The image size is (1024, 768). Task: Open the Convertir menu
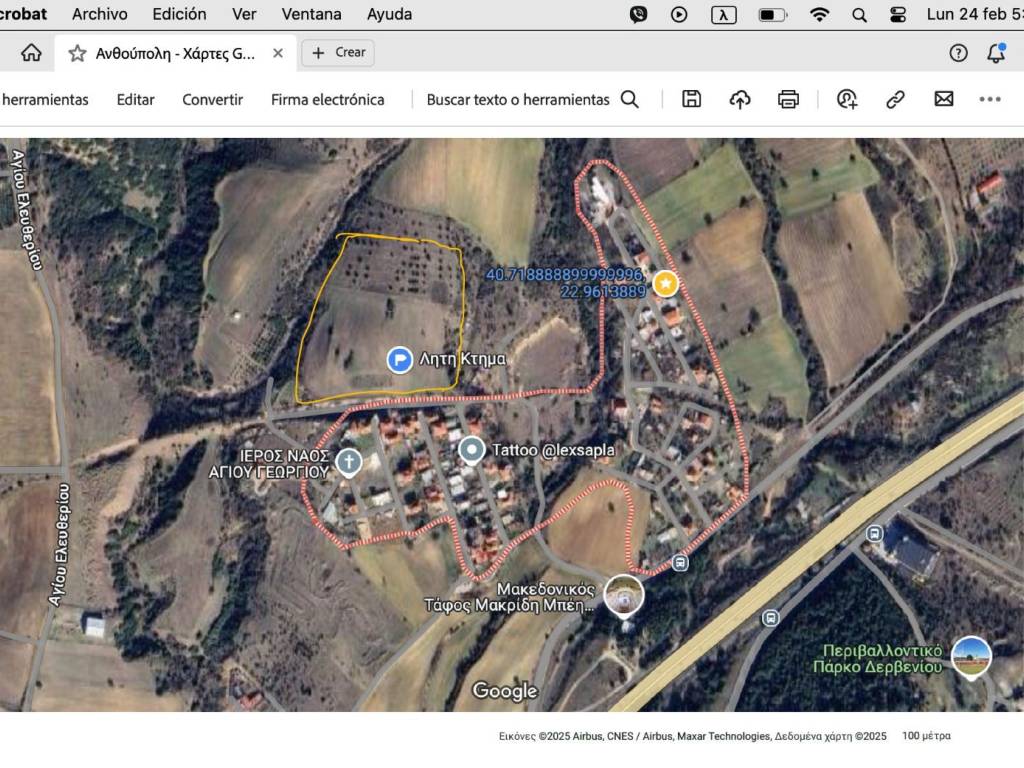tap(212, 99)
